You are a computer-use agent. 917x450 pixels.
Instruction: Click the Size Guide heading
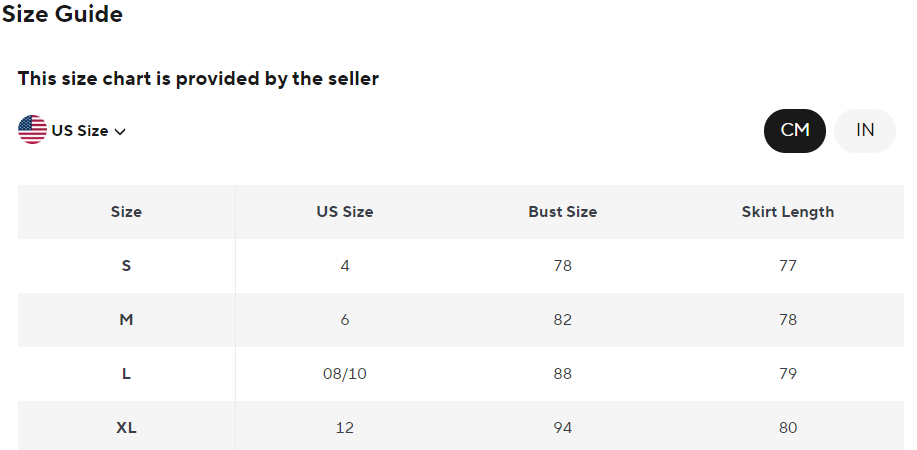pyautogui.click(x=62, y=15)
